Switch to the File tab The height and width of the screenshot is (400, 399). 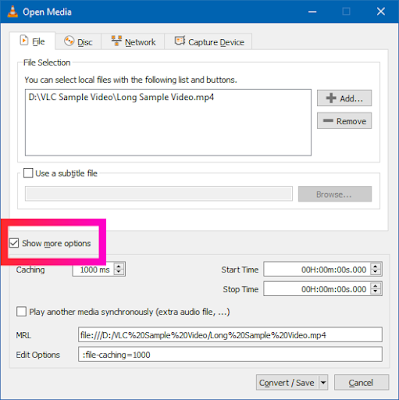tap(32, 41)
